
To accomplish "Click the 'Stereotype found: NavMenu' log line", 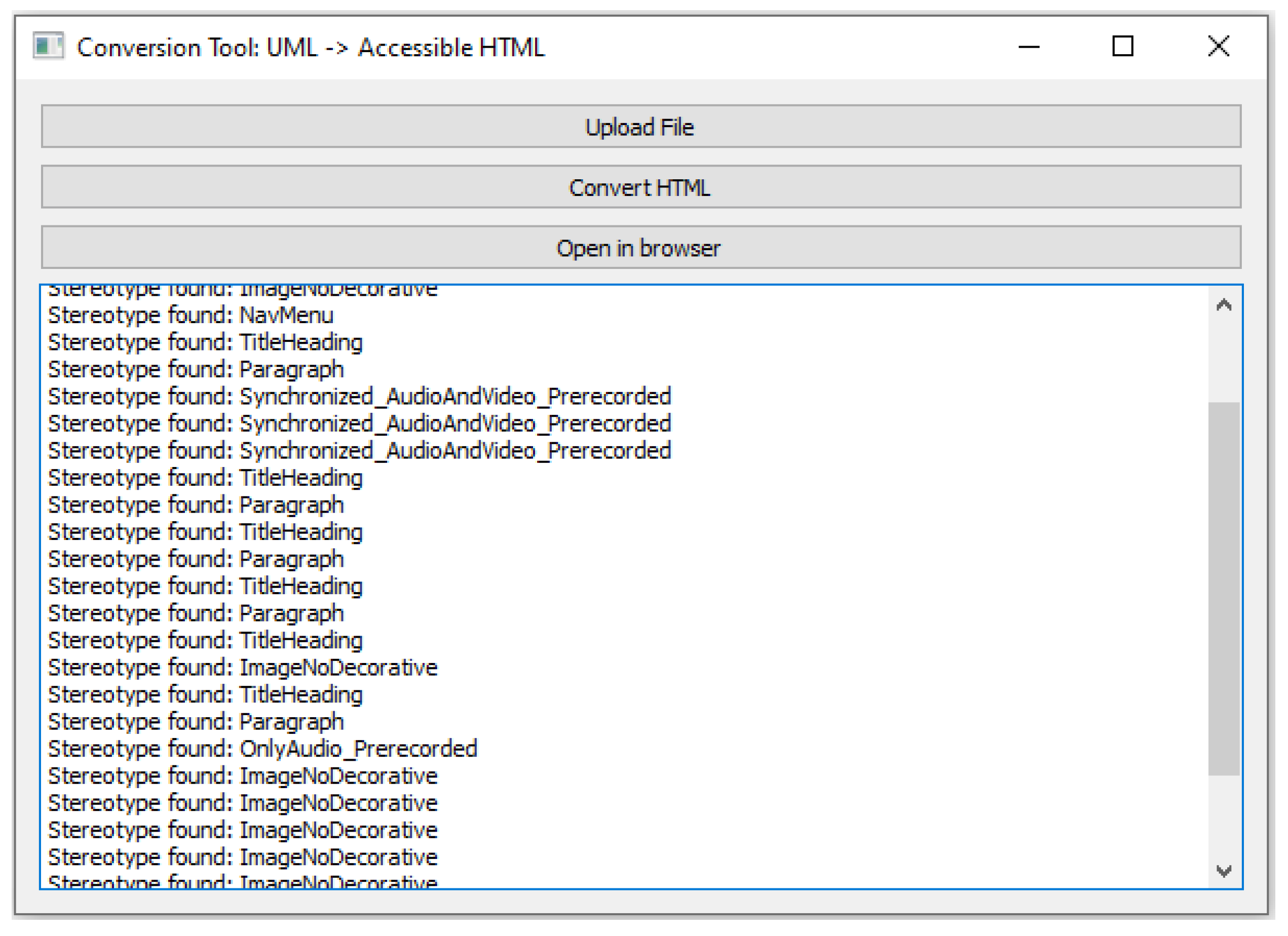I will (191, 315).
